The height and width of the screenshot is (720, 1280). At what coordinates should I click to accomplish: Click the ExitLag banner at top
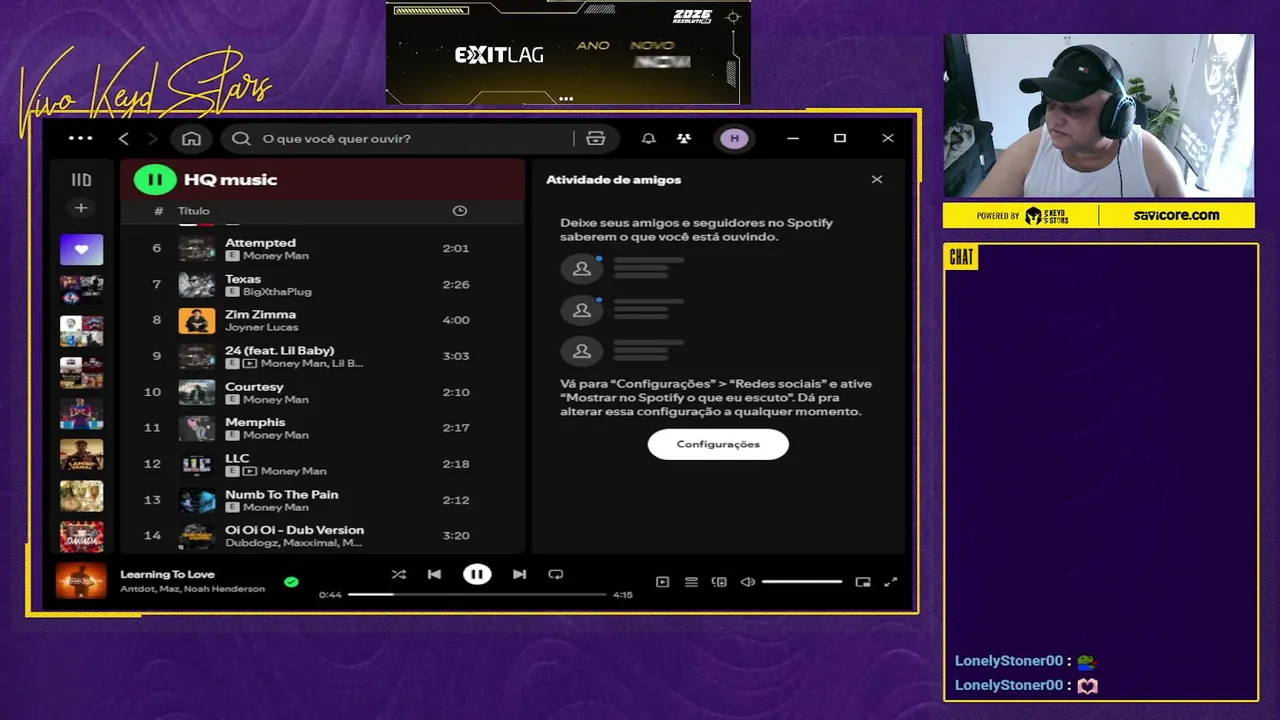tap(568, 52)
